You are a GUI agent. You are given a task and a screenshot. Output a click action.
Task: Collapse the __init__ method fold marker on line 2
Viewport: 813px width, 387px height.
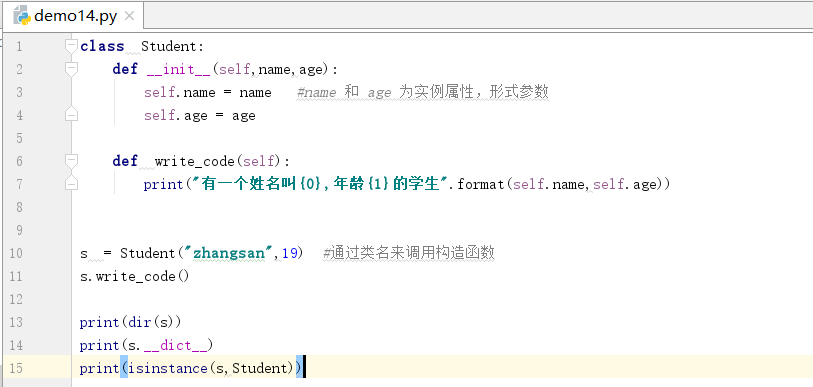[x=71, y=69]
